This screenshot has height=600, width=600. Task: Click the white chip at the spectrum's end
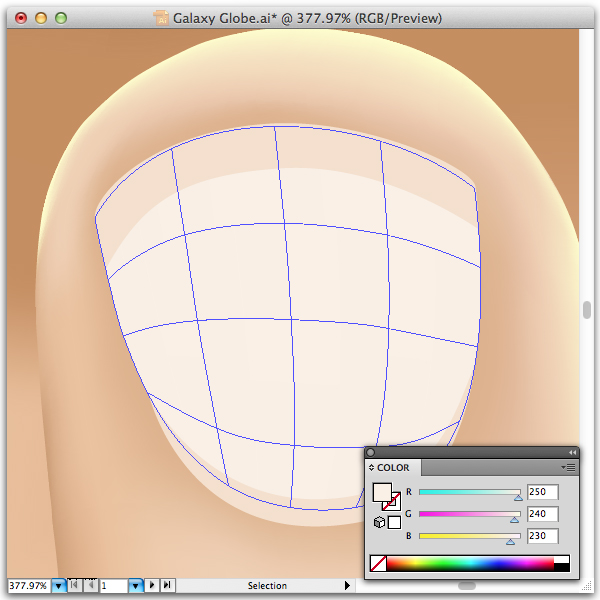pos(561,559)
